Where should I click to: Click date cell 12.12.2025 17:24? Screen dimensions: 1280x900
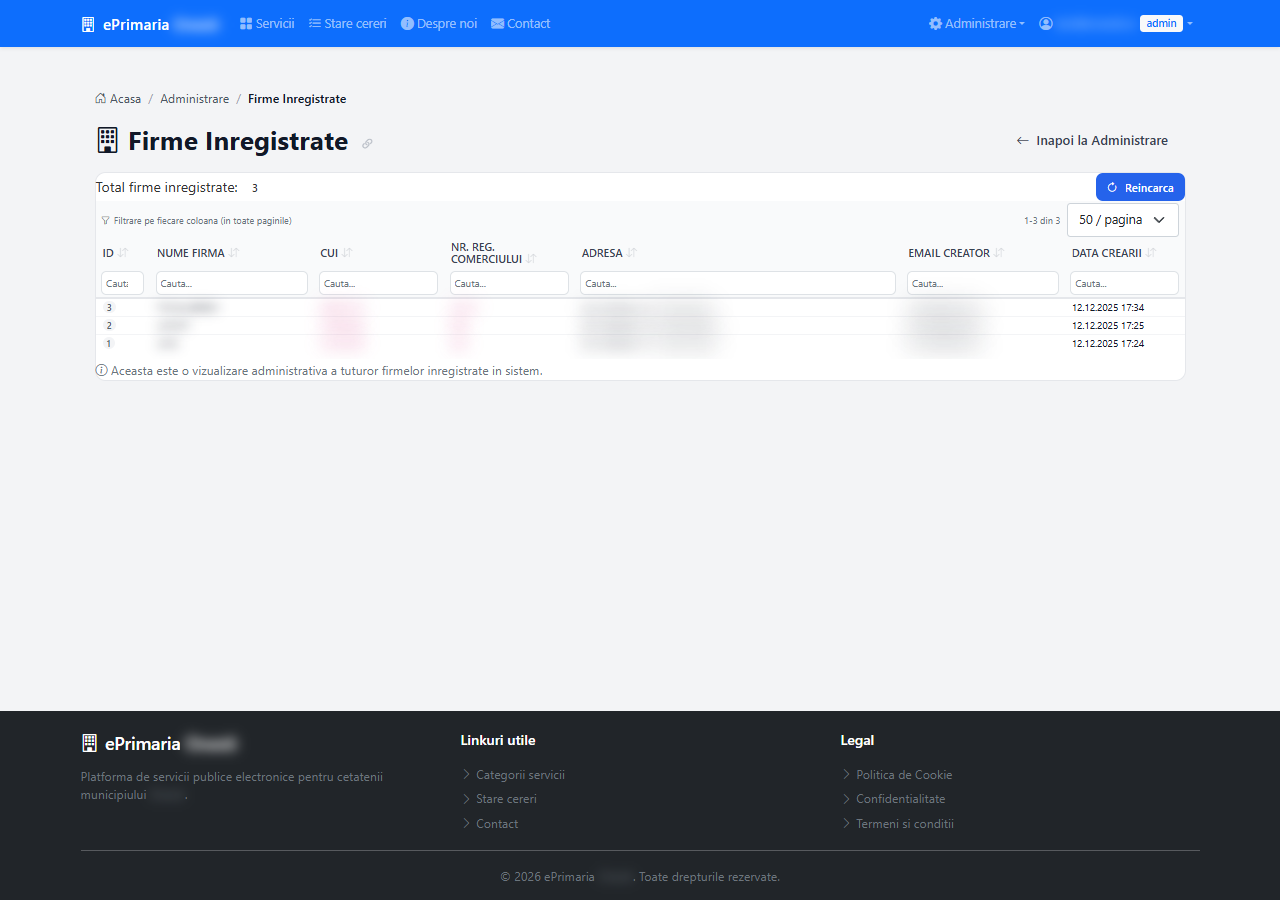[x=1108, y=343]
